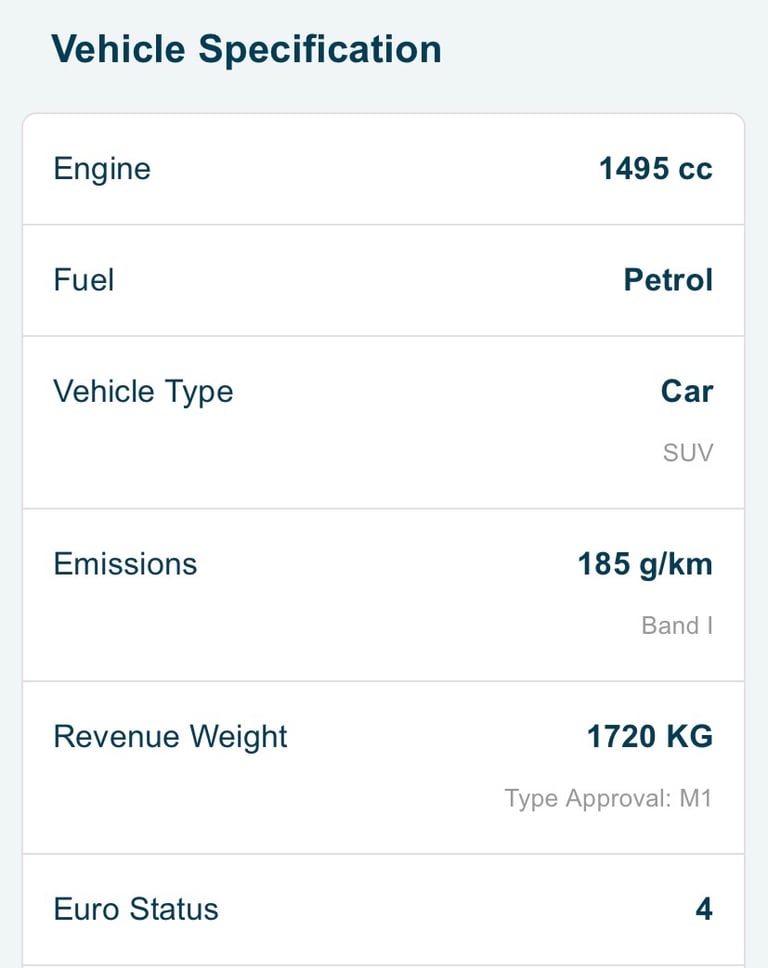Screen dimensions: 768x968
Task: Click the 1720 KG weight value
Action: click(x=650, y=736)
